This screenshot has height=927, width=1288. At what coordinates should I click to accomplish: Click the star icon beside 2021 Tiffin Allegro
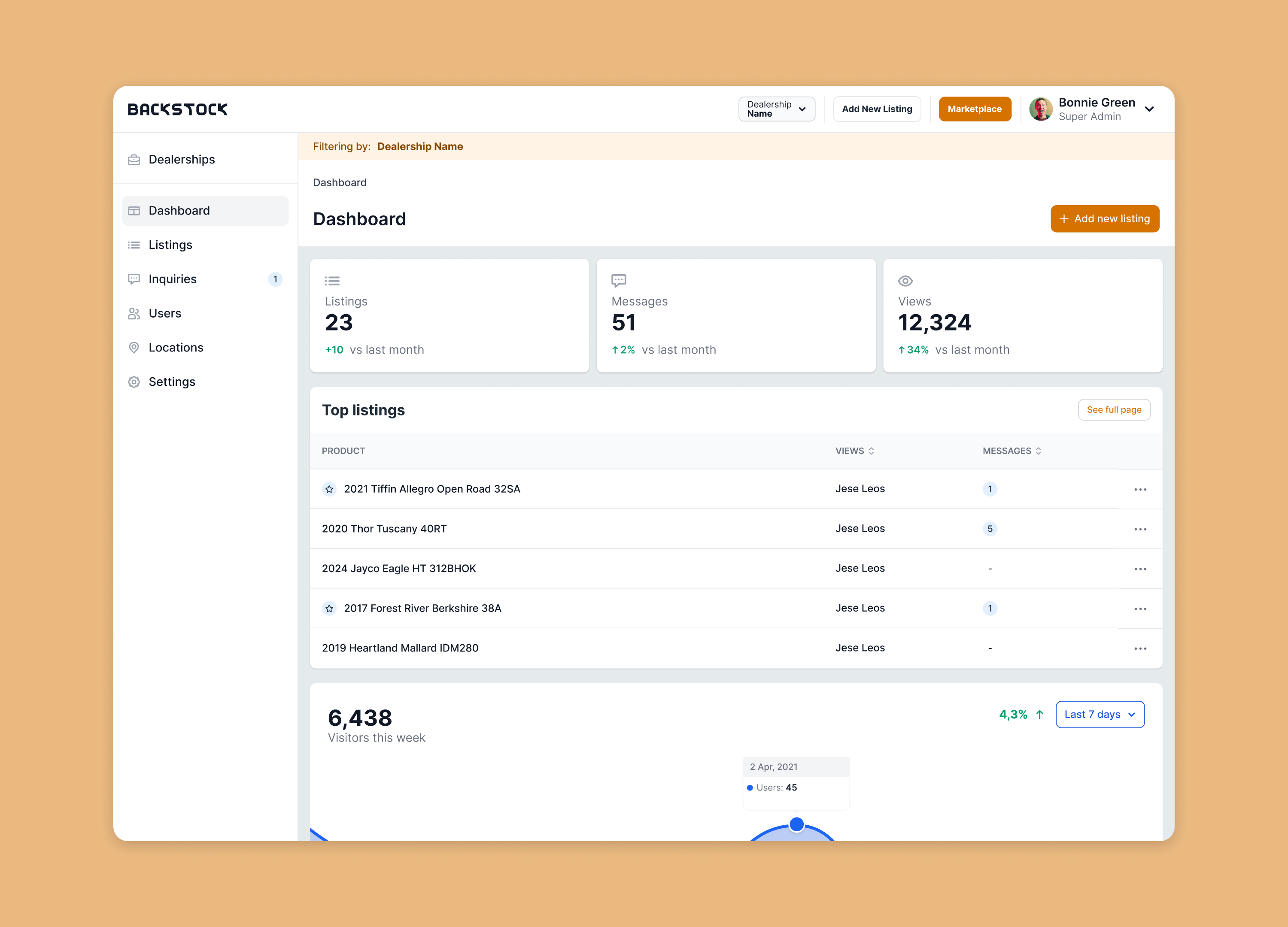pos(329,489)
